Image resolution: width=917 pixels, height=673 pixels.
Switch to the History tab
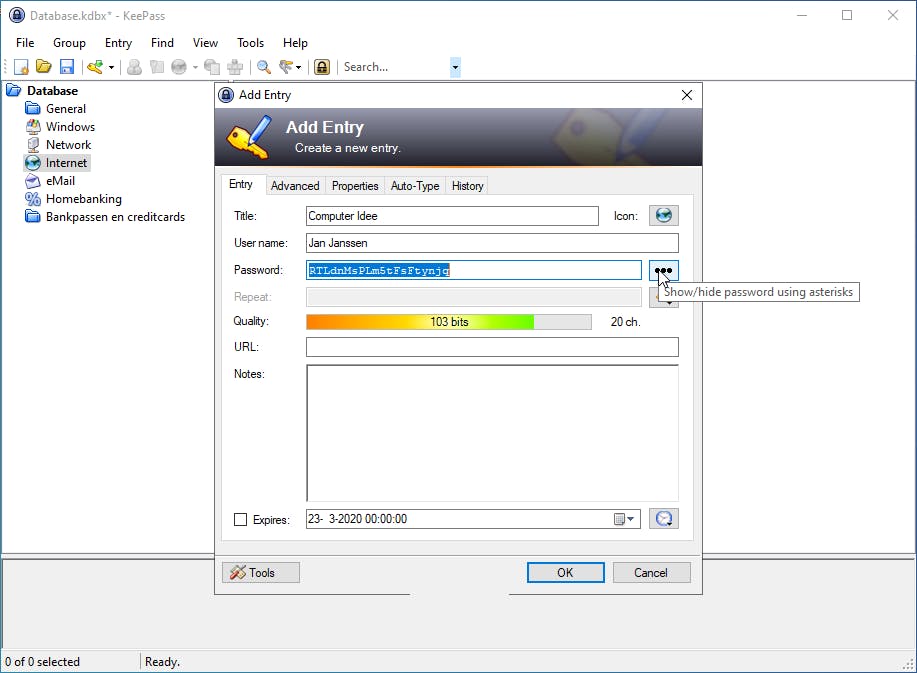467,186
